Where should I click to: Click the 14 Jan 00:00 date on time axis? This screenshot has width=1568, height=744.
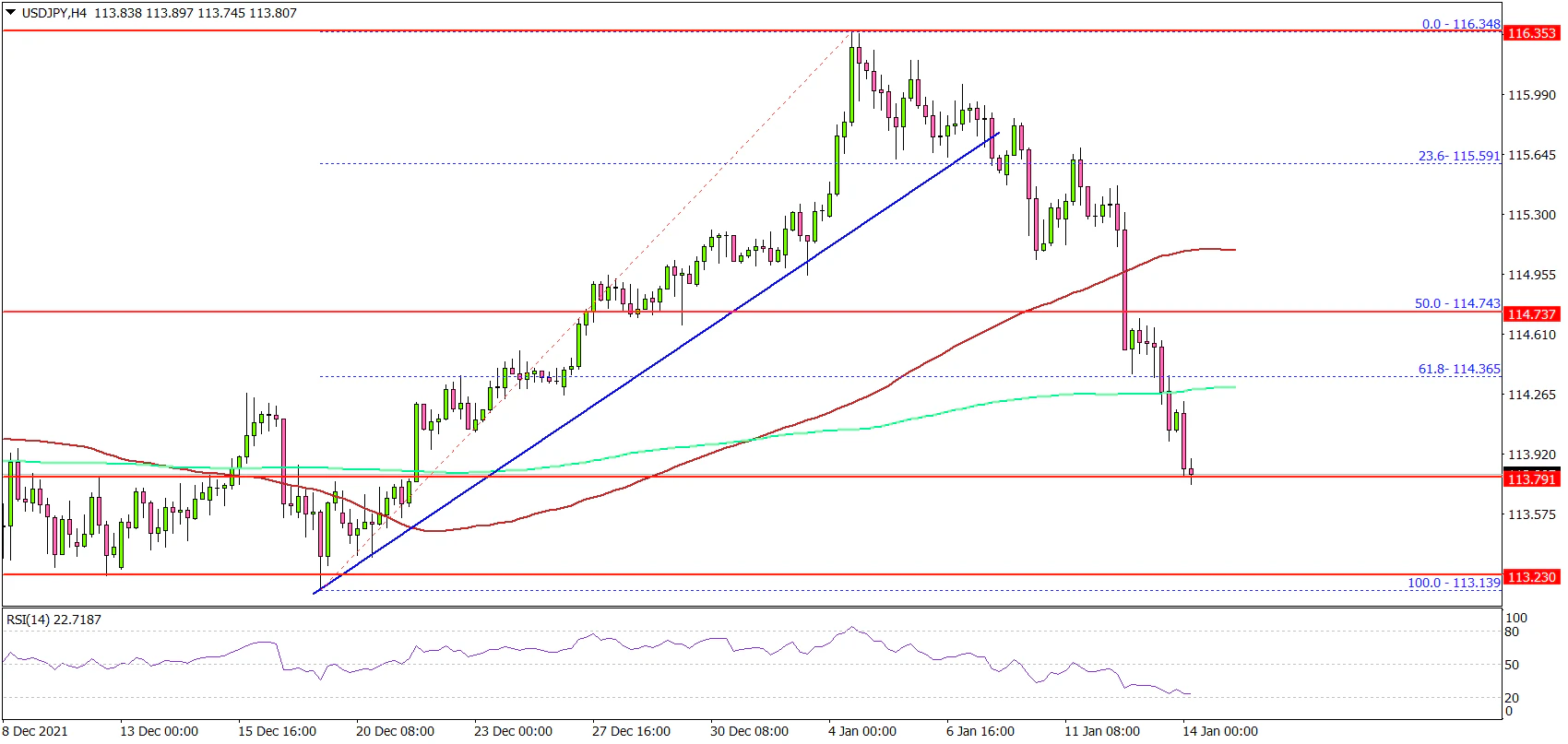pyautogui.click(x=1222, y=731)
